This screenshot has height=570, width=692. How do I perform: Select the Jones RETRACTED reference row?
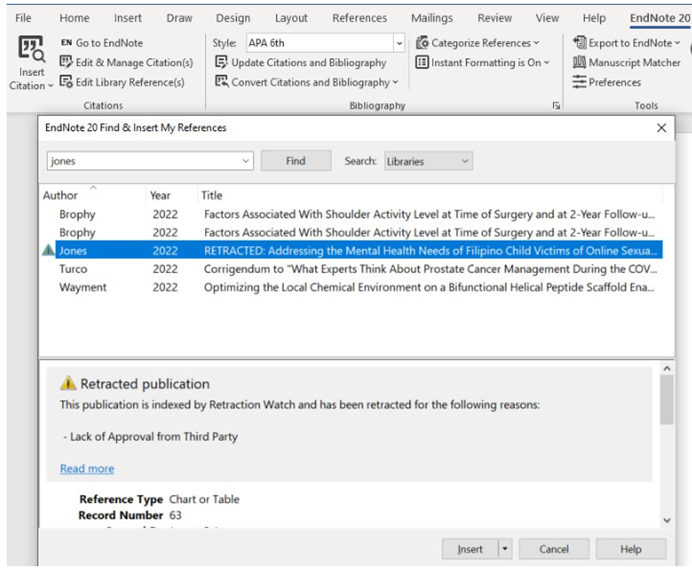click(x=358, y=251)
